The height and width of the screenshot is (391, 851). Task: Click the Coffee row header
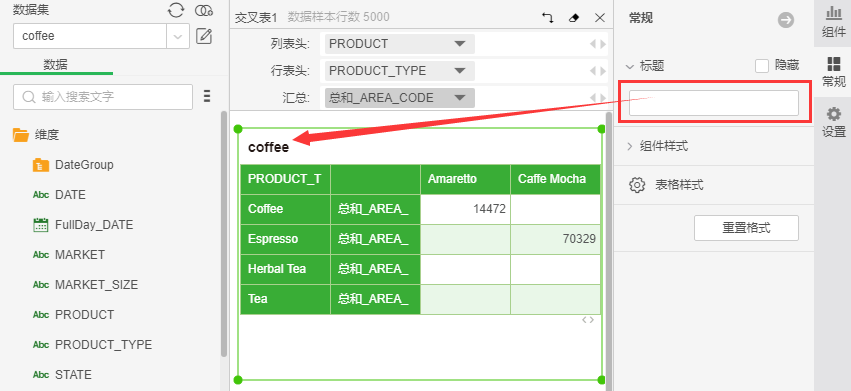click(285, 209)
